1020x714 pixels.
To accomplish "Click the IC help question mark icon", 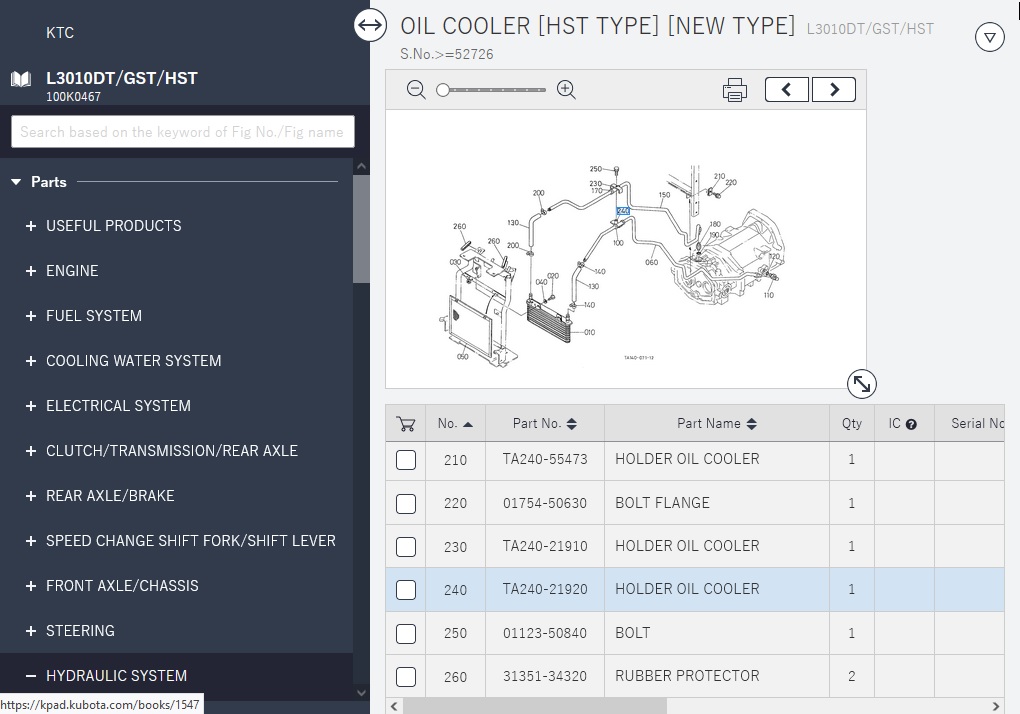I will [x=911, y=425].
